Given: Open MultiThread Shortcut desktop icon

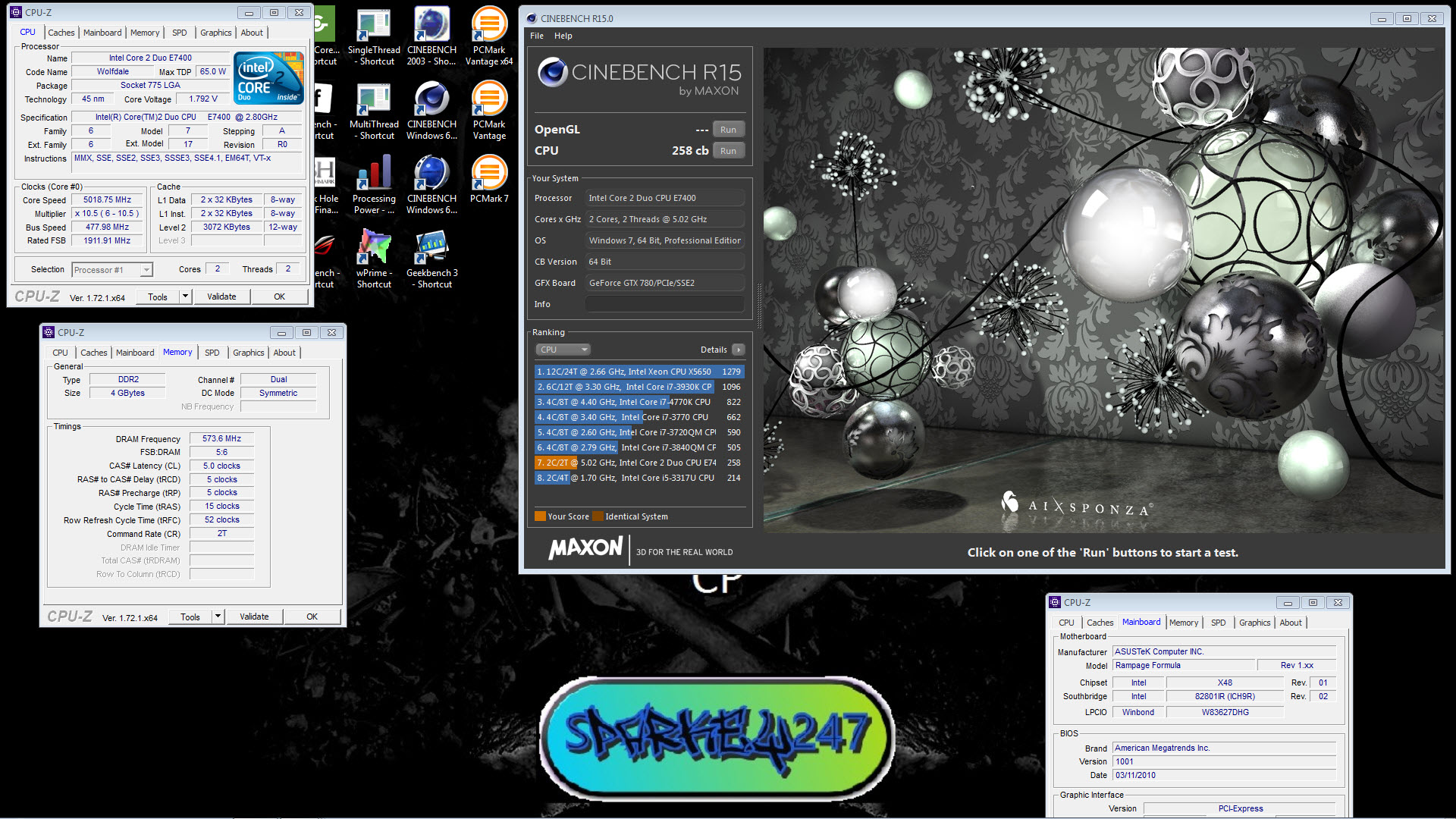Looking at the screenshot, I should tap(374, 111).
